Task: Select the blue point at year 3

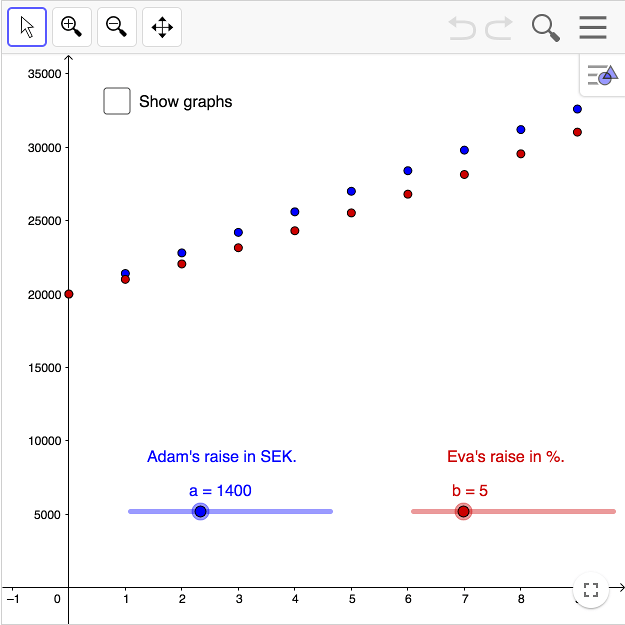Action: (x=238, y=232)
